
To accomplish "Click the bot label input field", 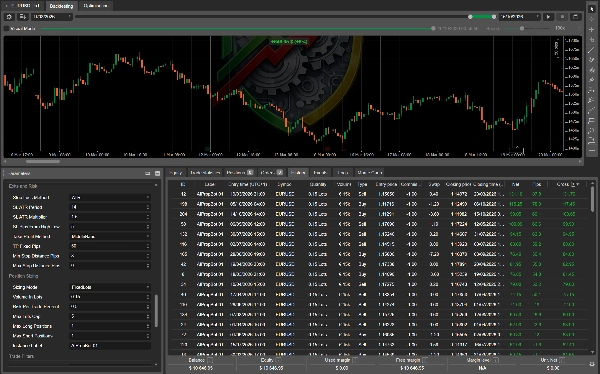I will pos(109,346).
